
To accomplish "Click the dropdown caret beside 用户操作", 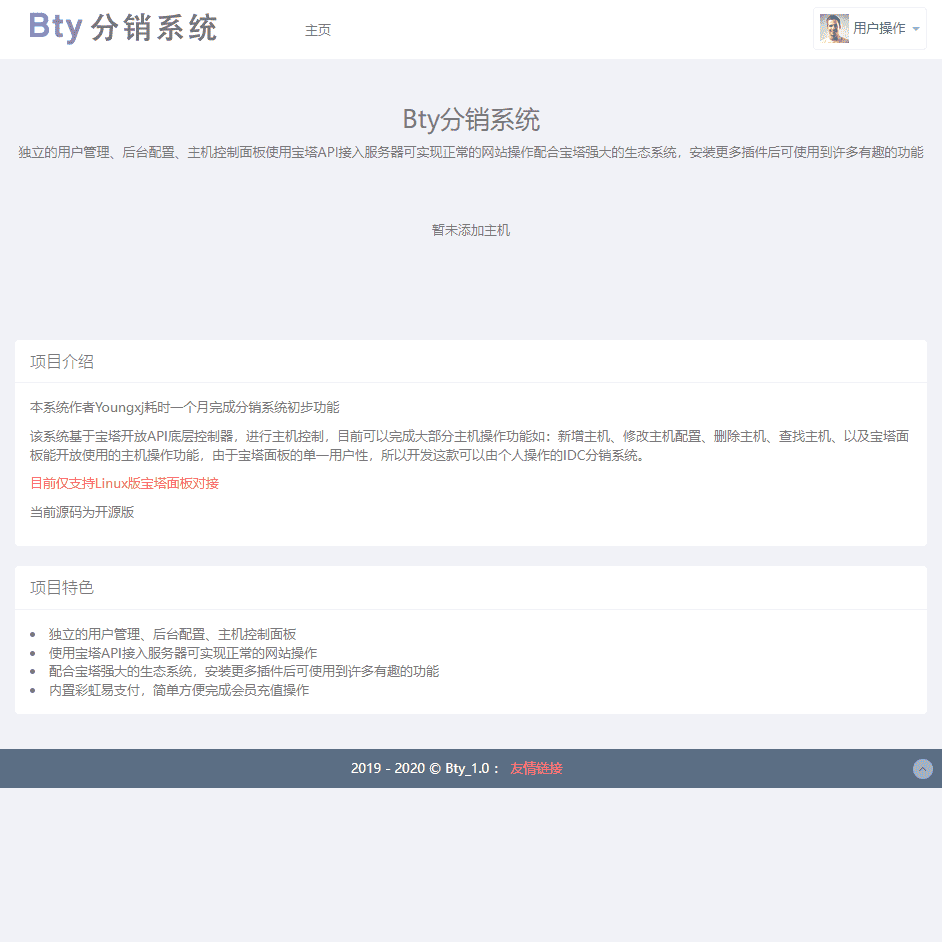I will point(916,29).
